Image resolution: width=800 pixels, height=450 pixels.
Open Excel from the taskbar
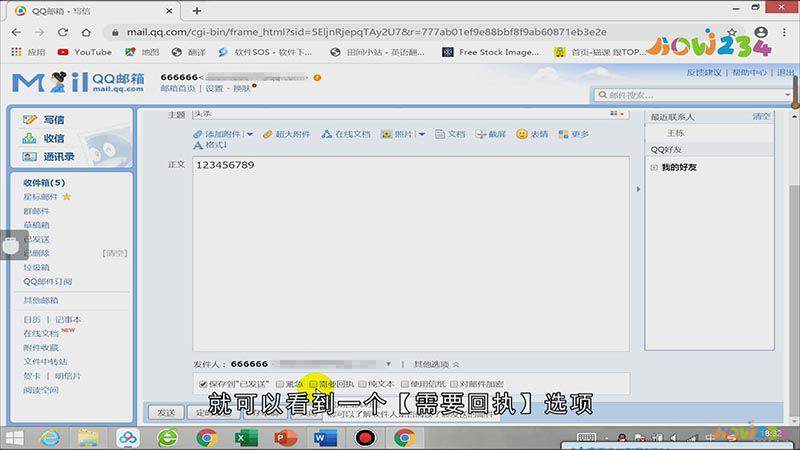pos(246,438)
